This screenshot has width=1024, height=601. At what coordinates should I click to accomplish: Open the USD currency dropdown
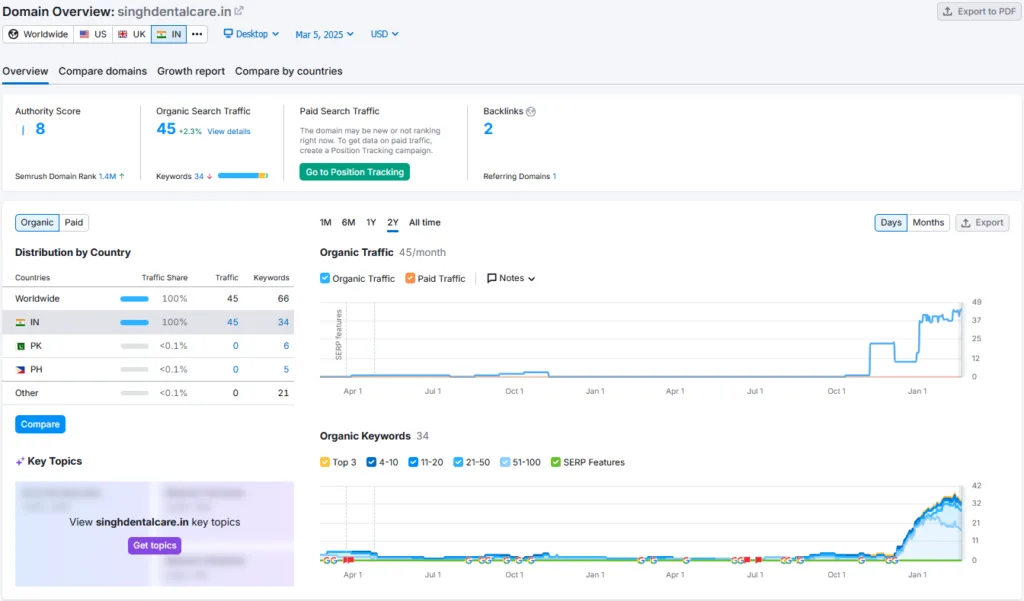(x=385, y=34)
